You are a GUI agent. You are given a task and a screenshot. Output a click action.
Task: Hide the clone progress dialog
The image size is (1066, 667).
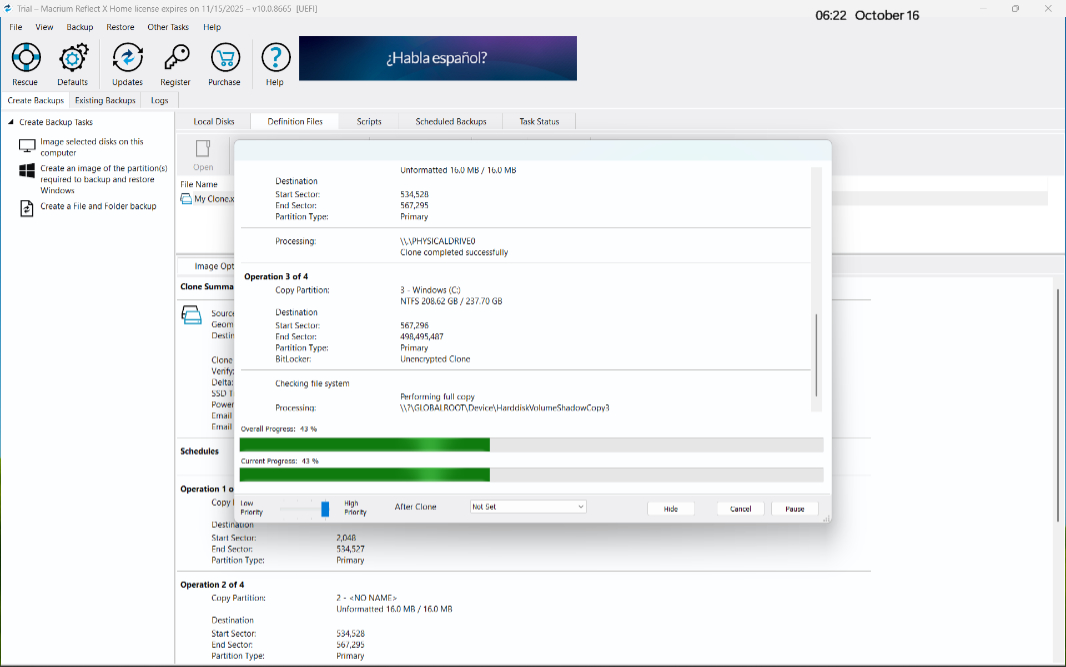coord(670,509)
